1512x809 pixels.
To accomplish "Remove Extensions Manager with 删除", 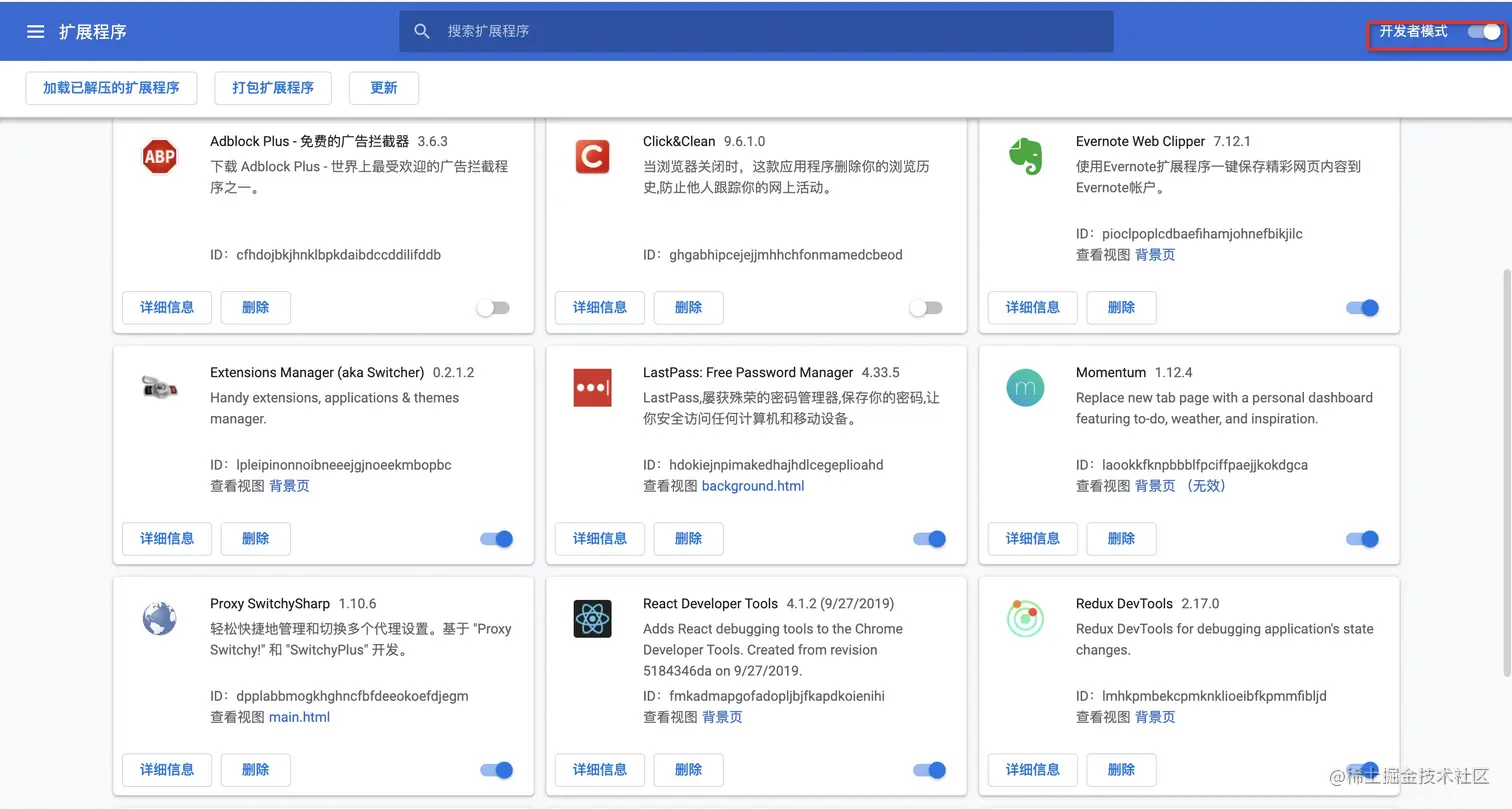I will tap(256, 539).
